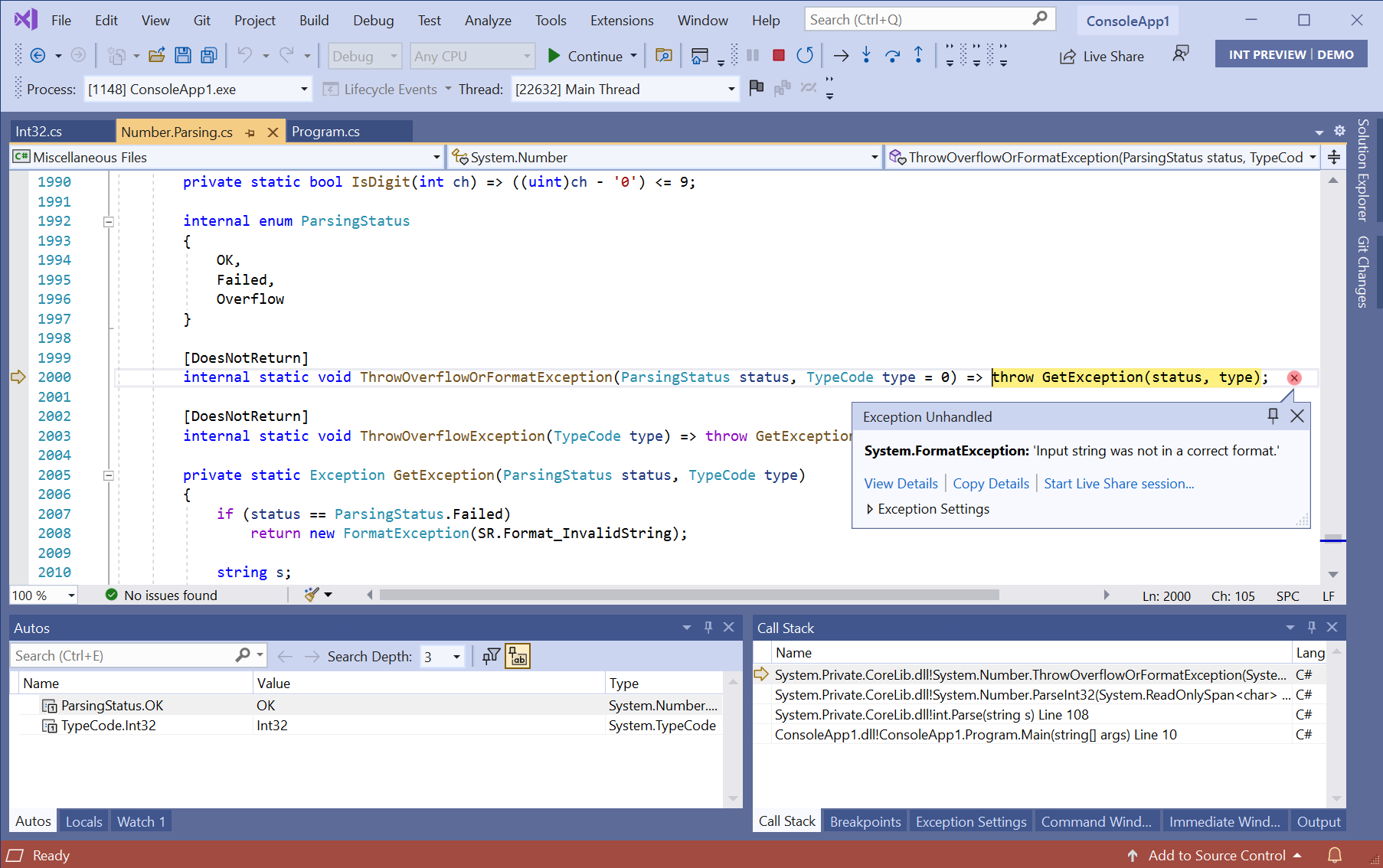Click the Step Into icon
Viewport: 1383px width, 868px height.
tap(866, 55)
